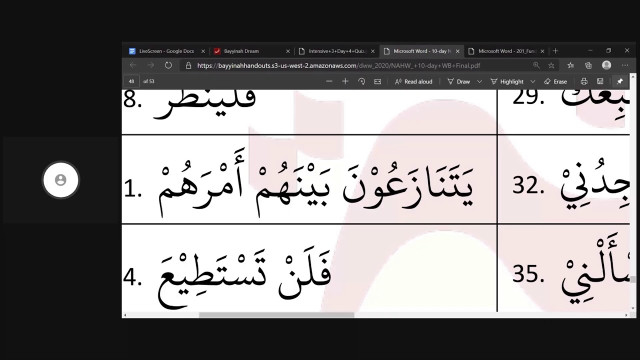Print the PDF document

584,81
